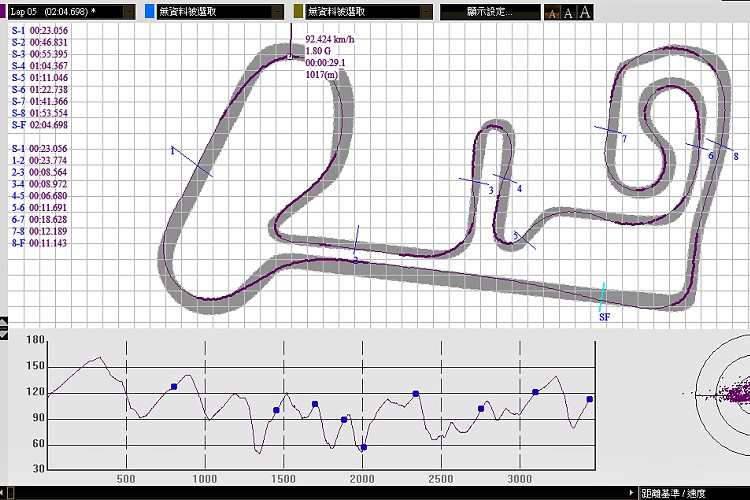Click the cursor position dot on track
Image resolution: width=750 pixels, height=500 pixels.
coord(289,57)
